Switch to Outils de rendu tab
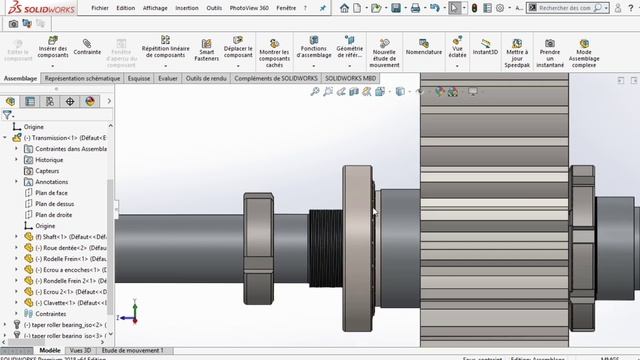This screenshot has width=640, height=360. click(x=206, y=78)
